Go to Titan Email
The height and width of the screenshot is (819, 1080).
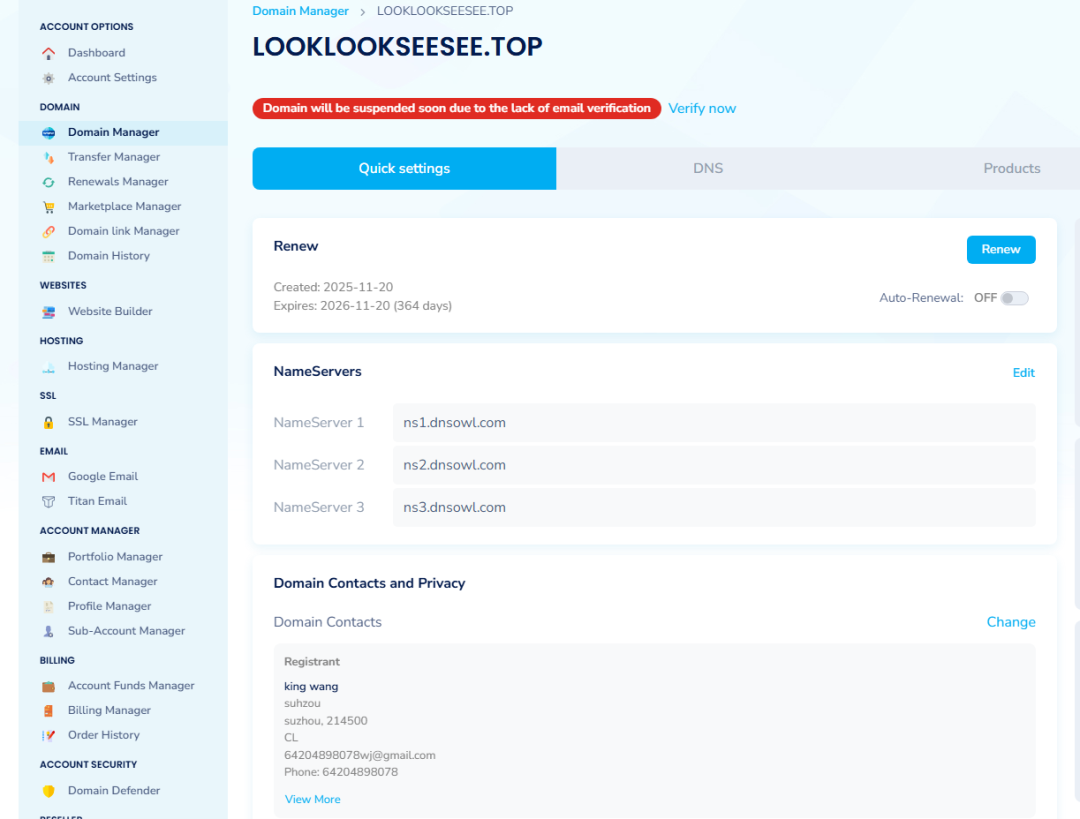pos(97,501)
